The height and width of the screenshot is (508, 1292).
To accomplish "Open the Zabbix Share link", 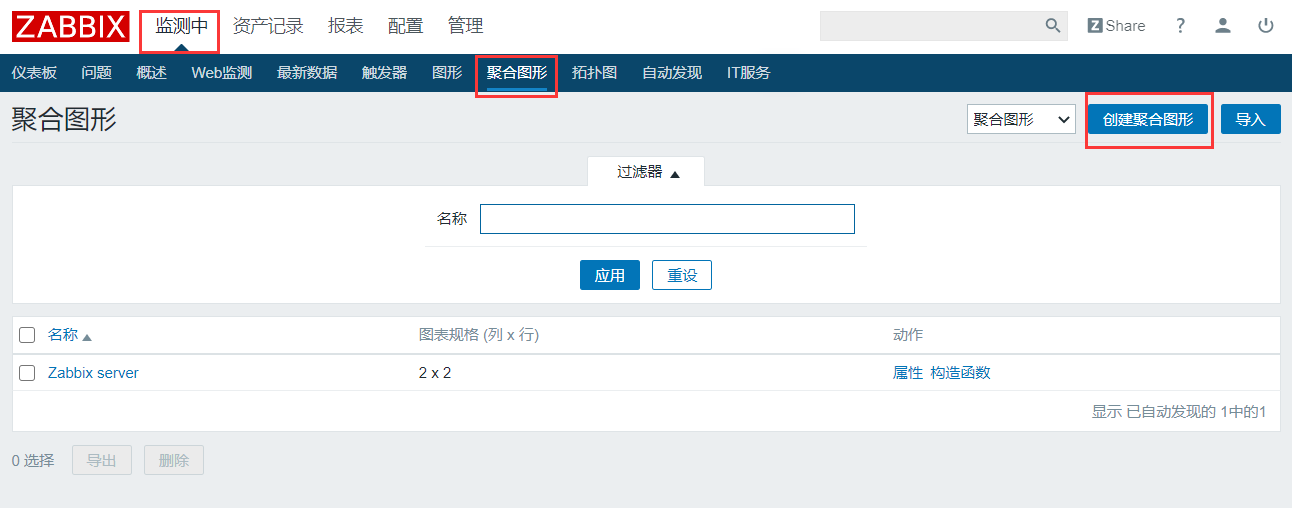I will point(1116,26).
